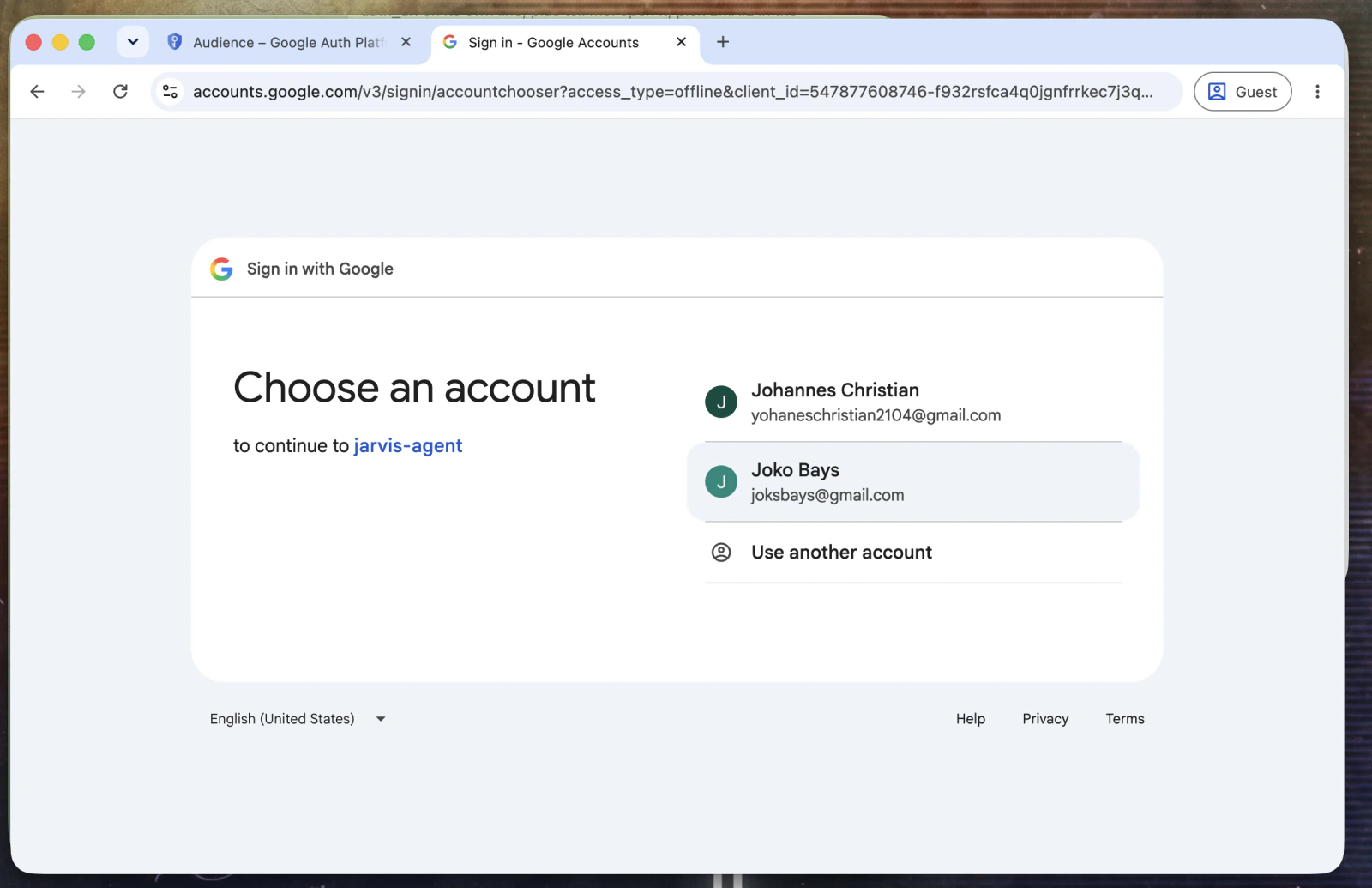Viewport: 1372px width, 888px height.
Task: Choose the Johannes Christian account
Action: (912, 402)
